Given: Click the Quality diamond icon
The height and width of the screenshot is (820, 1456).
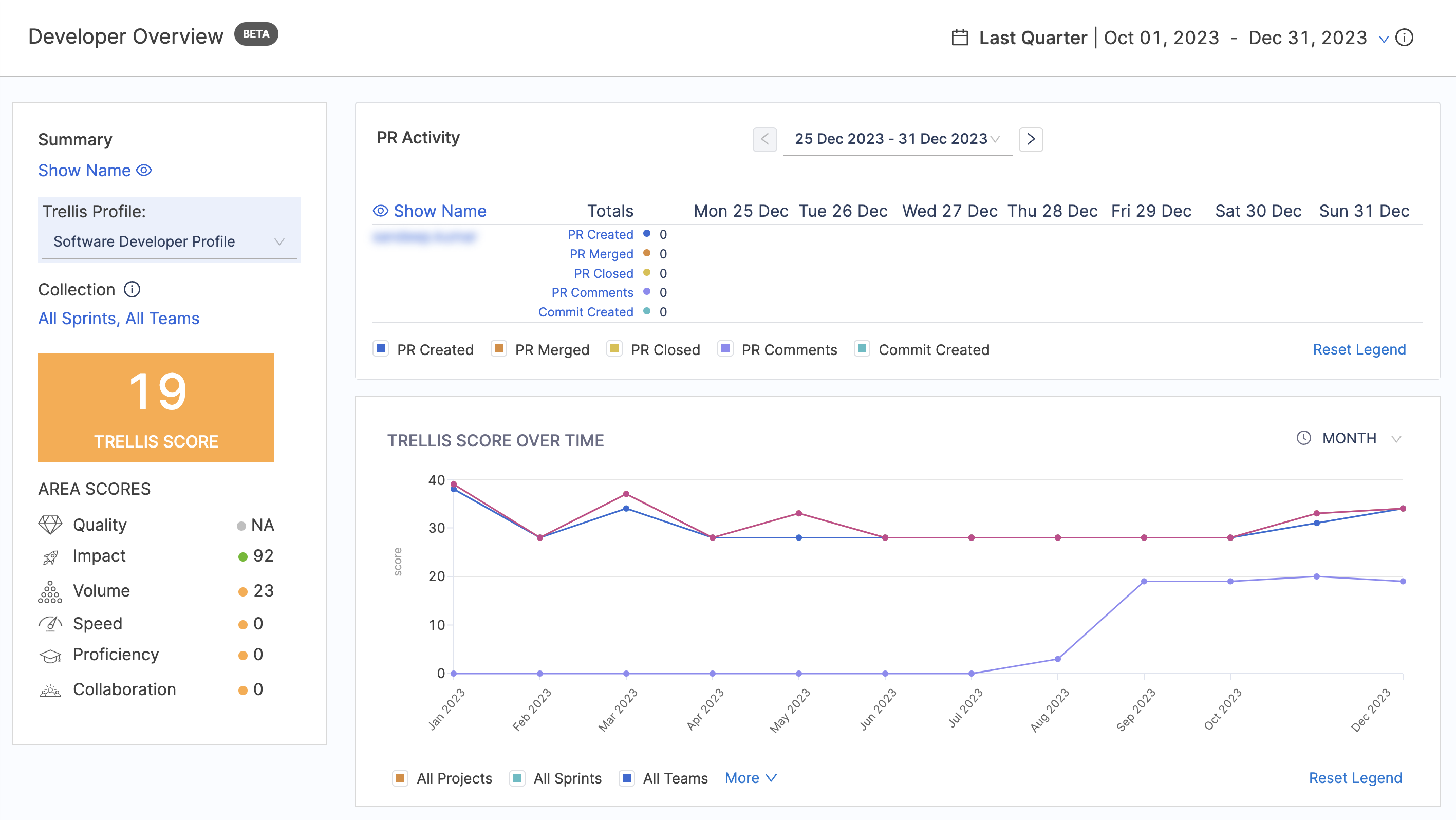Looking at the screenshot, I should [x=50, y=525].
